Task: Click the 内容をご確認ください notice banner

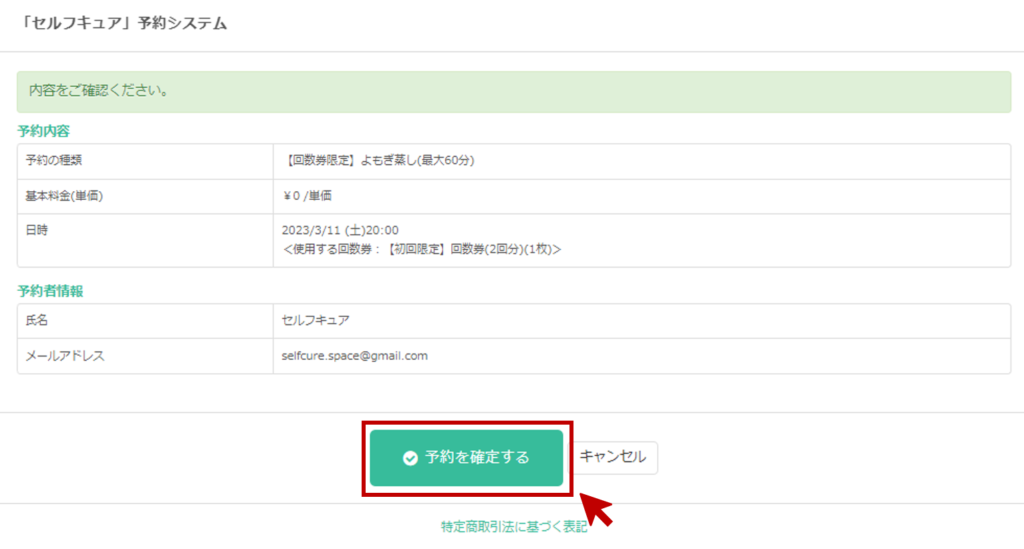Action: pyautogui.click(x=513, y=91)
